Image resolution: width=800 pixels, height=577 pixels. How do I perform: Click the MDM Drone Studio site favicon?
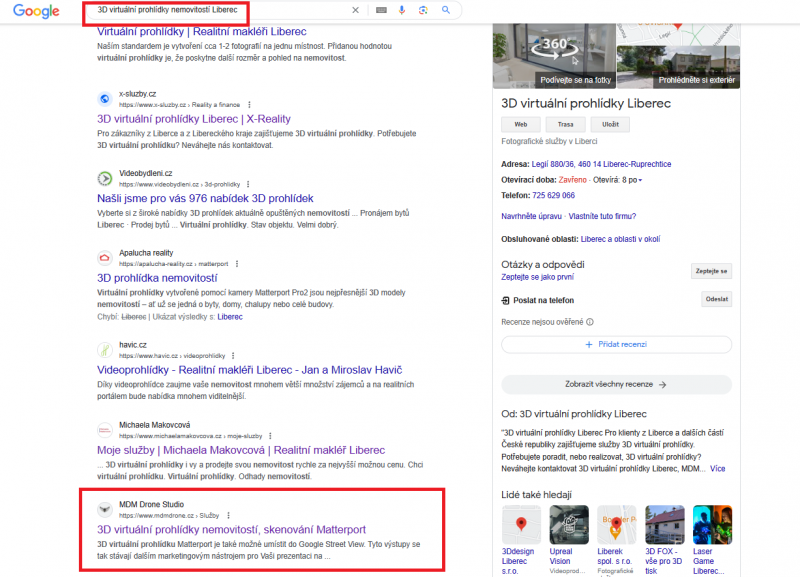tap(105, 510)
